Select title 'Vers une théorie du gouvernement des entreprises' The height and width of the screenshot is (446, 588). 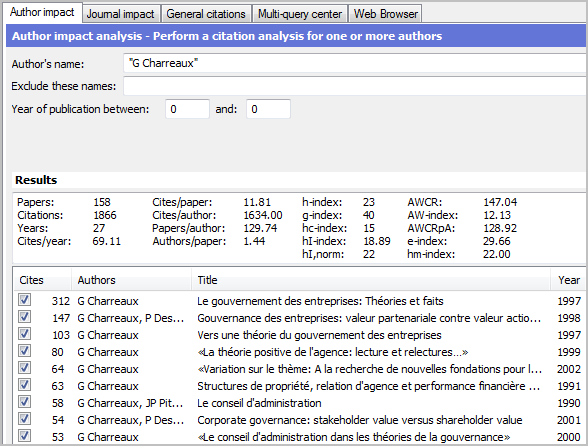click(320, 335)
